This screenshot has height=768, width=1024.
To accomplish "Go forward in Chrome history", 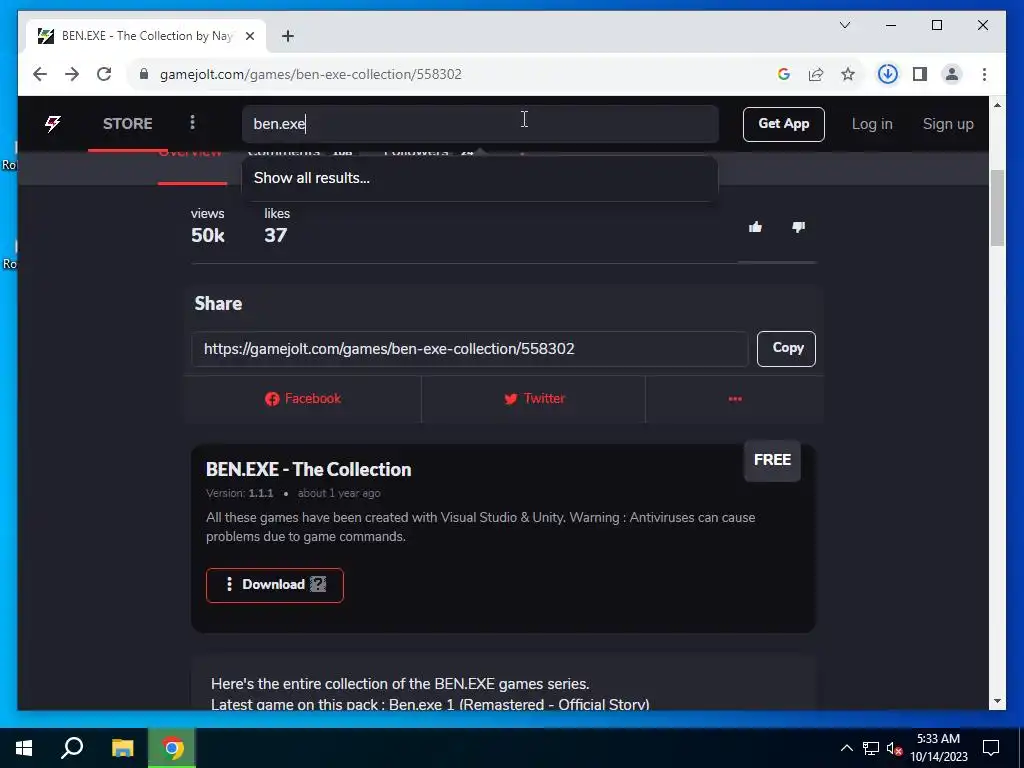I will [72, 74].
